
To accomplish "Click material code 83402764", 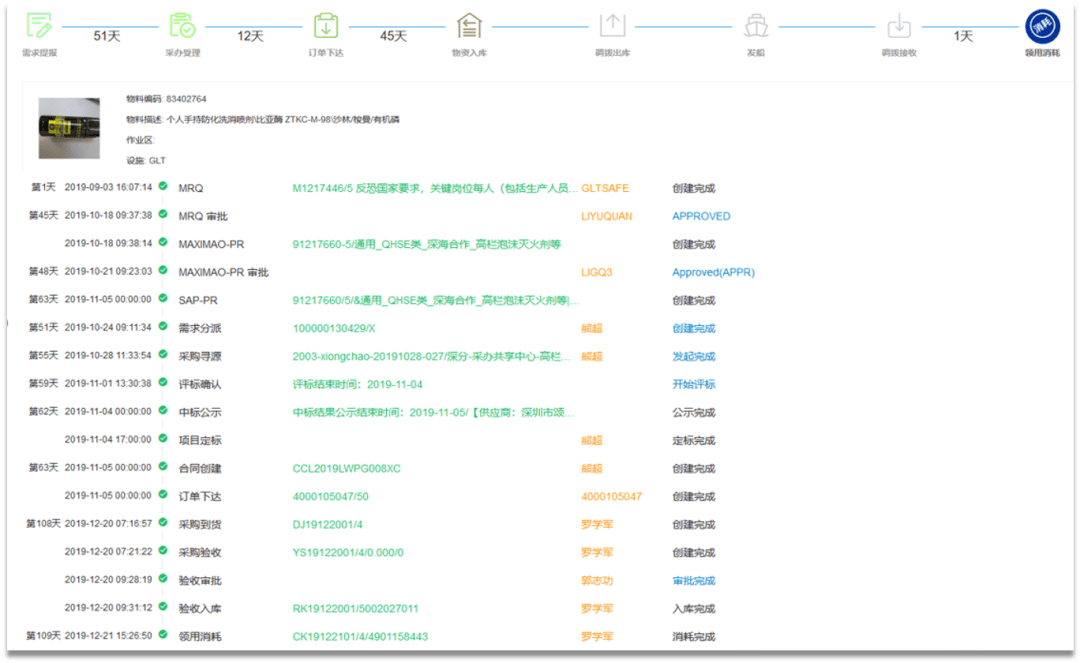I will 186,99.
